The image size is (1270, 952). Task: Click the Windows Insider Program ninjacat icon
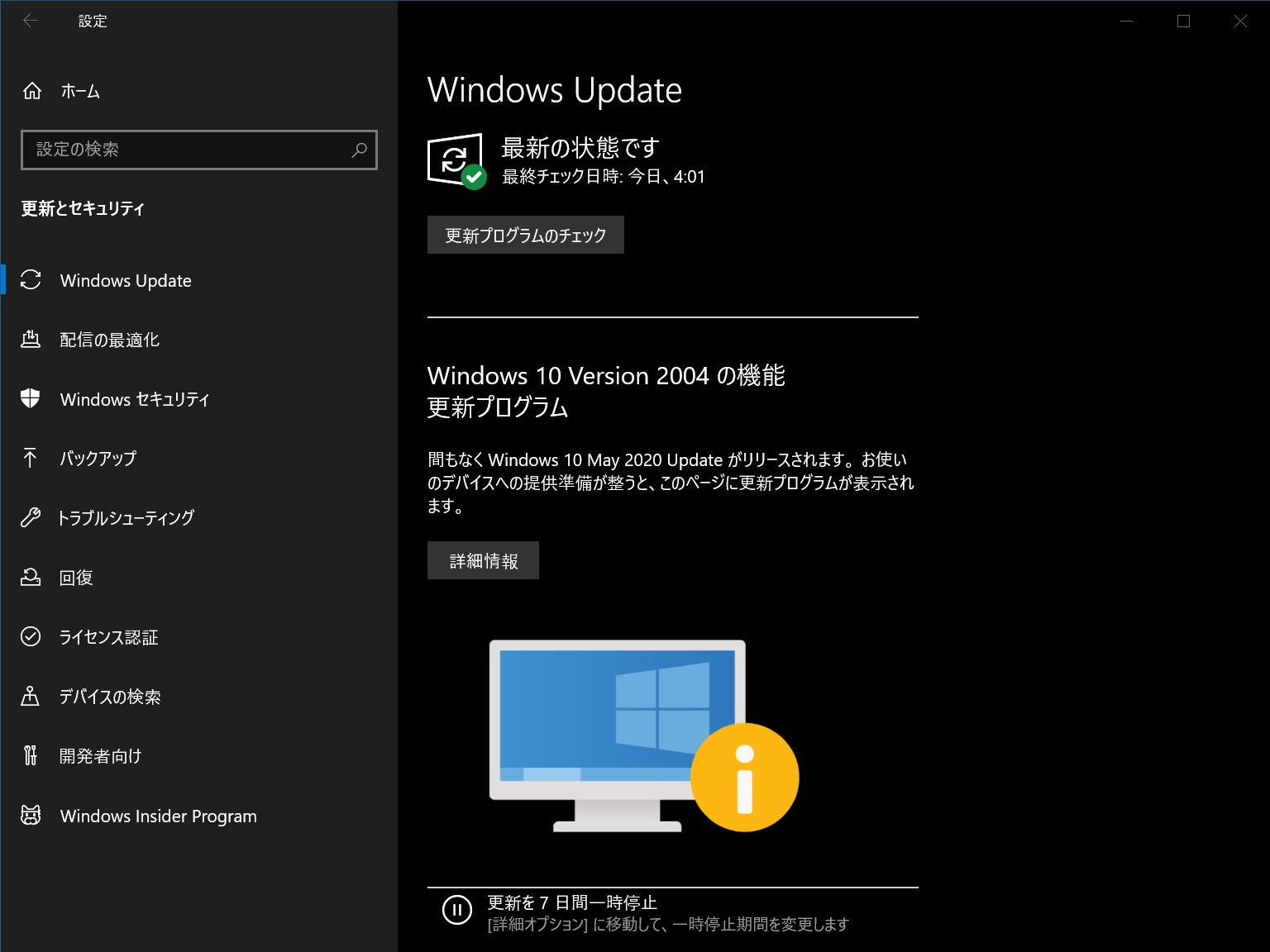click(31, 816)
